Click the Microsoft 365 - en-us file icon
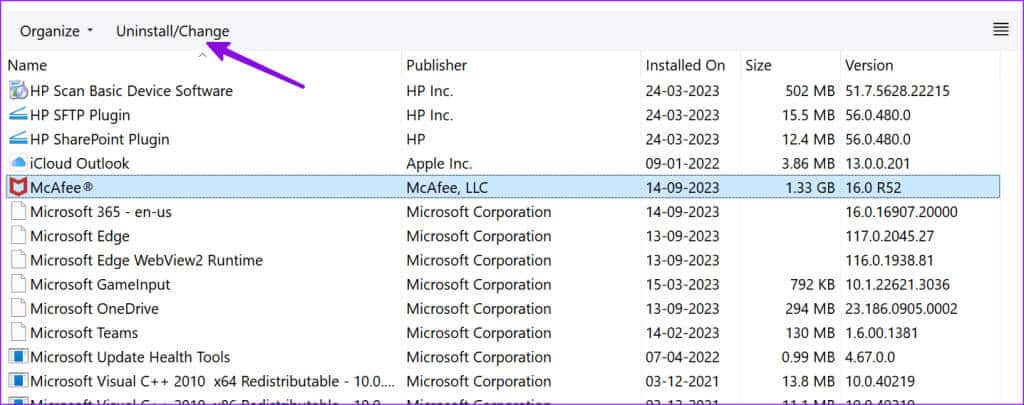Viewport: 1024px width, 405px height. coord(19,212)
